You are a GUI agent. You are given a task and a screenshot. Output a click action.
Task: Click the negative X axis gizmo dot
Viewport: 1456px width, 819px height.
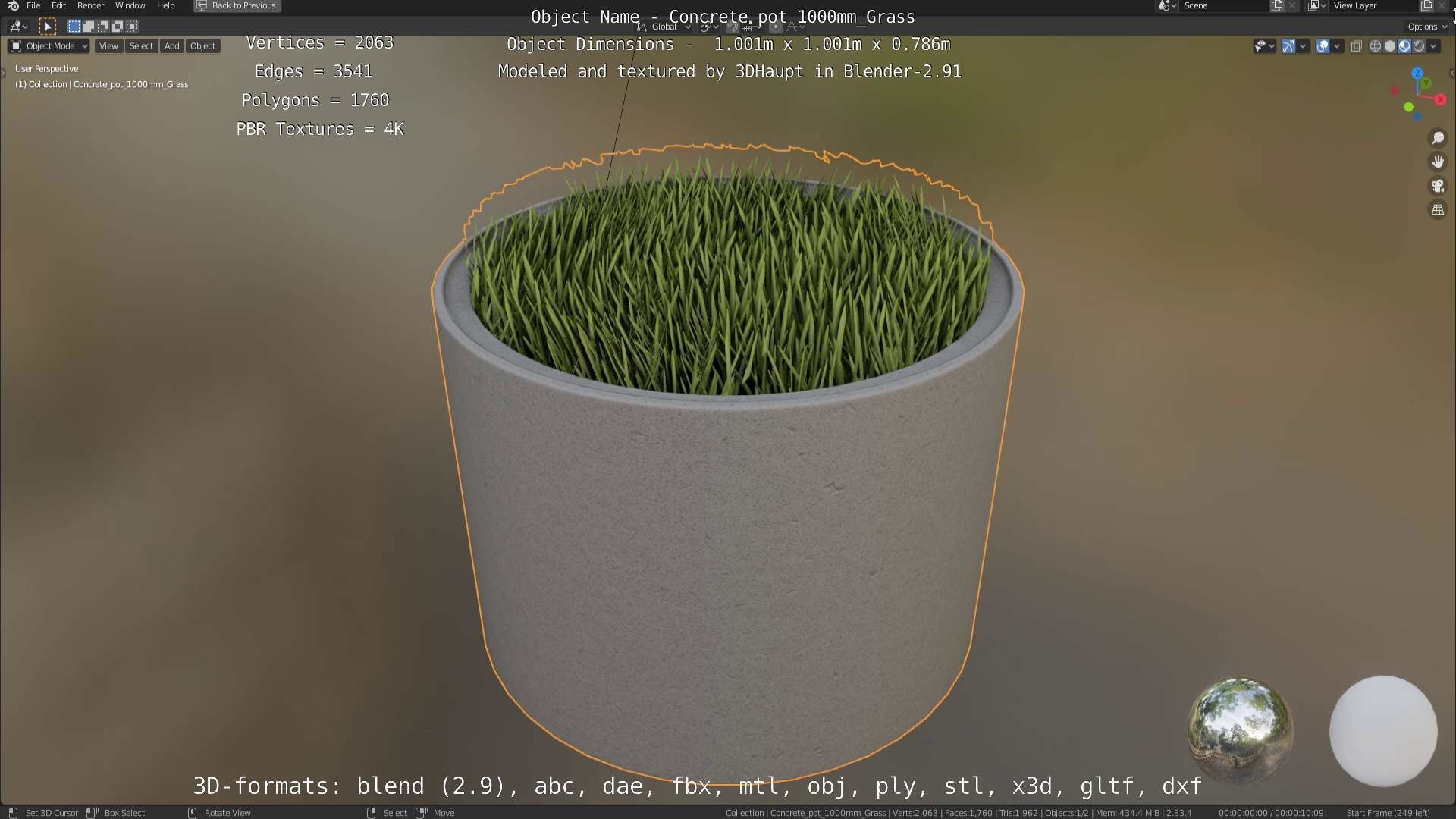pyautogui.click(x=1394, y=90)
